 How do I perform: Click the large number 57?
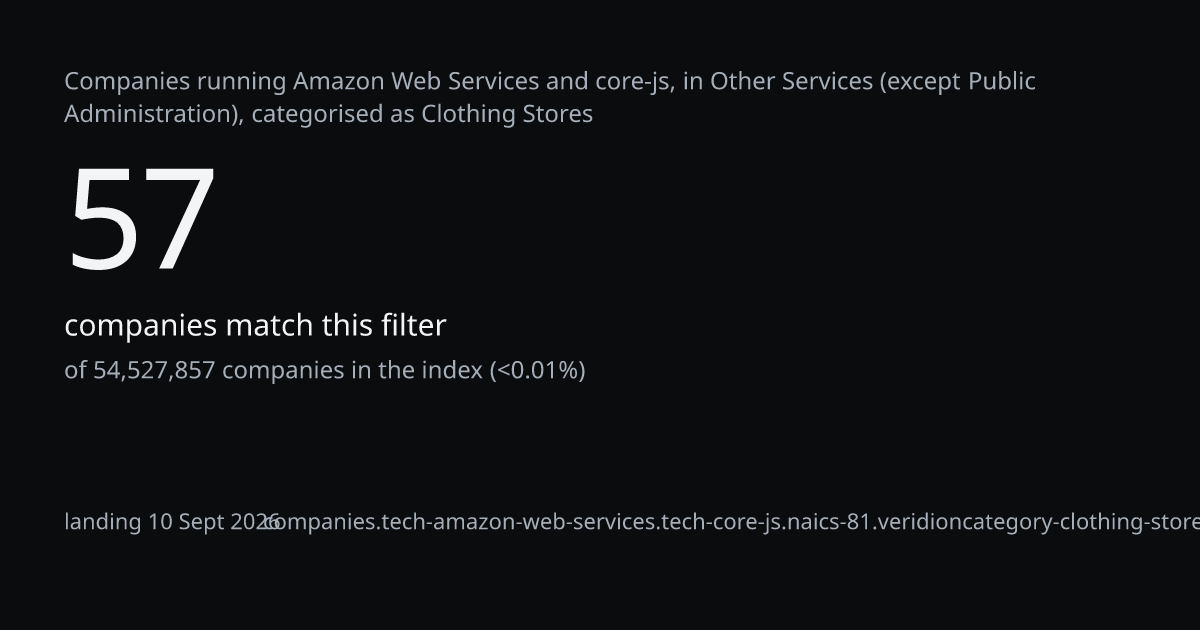[141, 220]
